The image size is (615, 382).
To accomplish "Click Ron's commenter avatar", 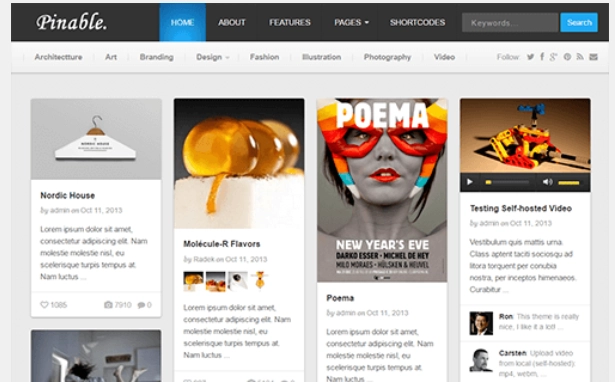I will coord(481,323).
